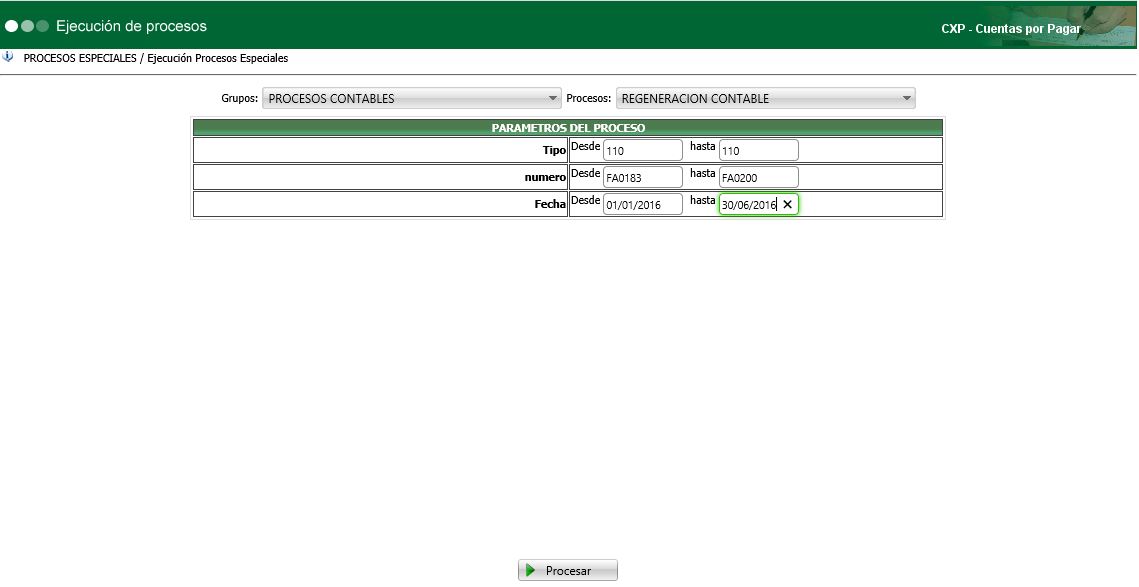Open the Procesos dropdown
The height and width of the screenshot is (587, 1139).
(766, 98)
